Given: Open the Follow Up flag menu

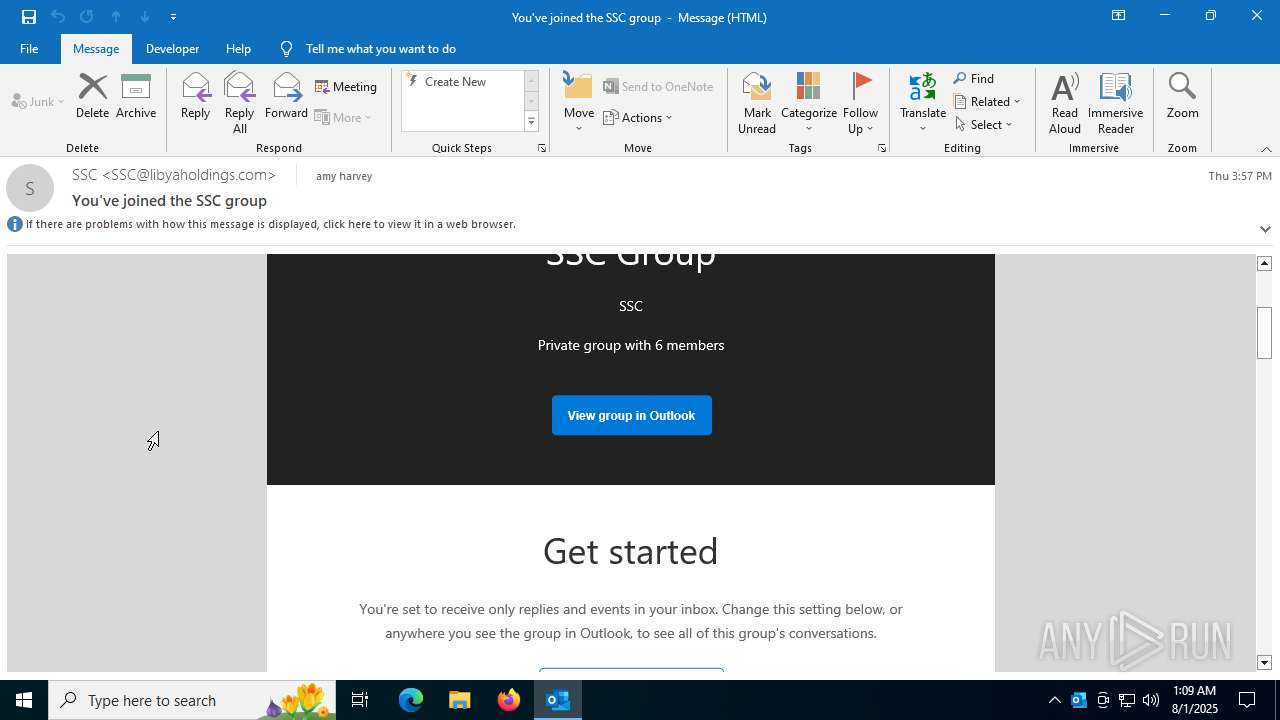Looking at the screenshot, I should 860,103.
